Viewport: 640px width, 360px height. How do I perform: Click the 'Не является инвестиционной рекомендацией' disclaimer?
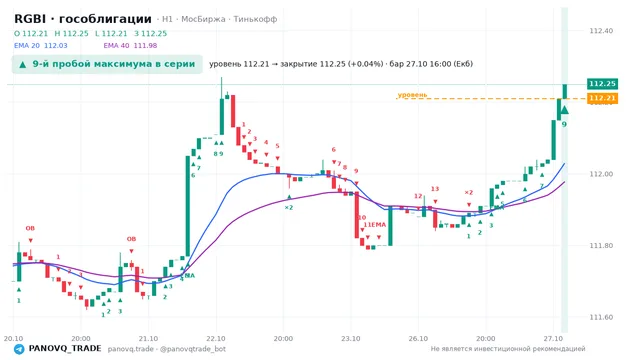coord(508,349)
